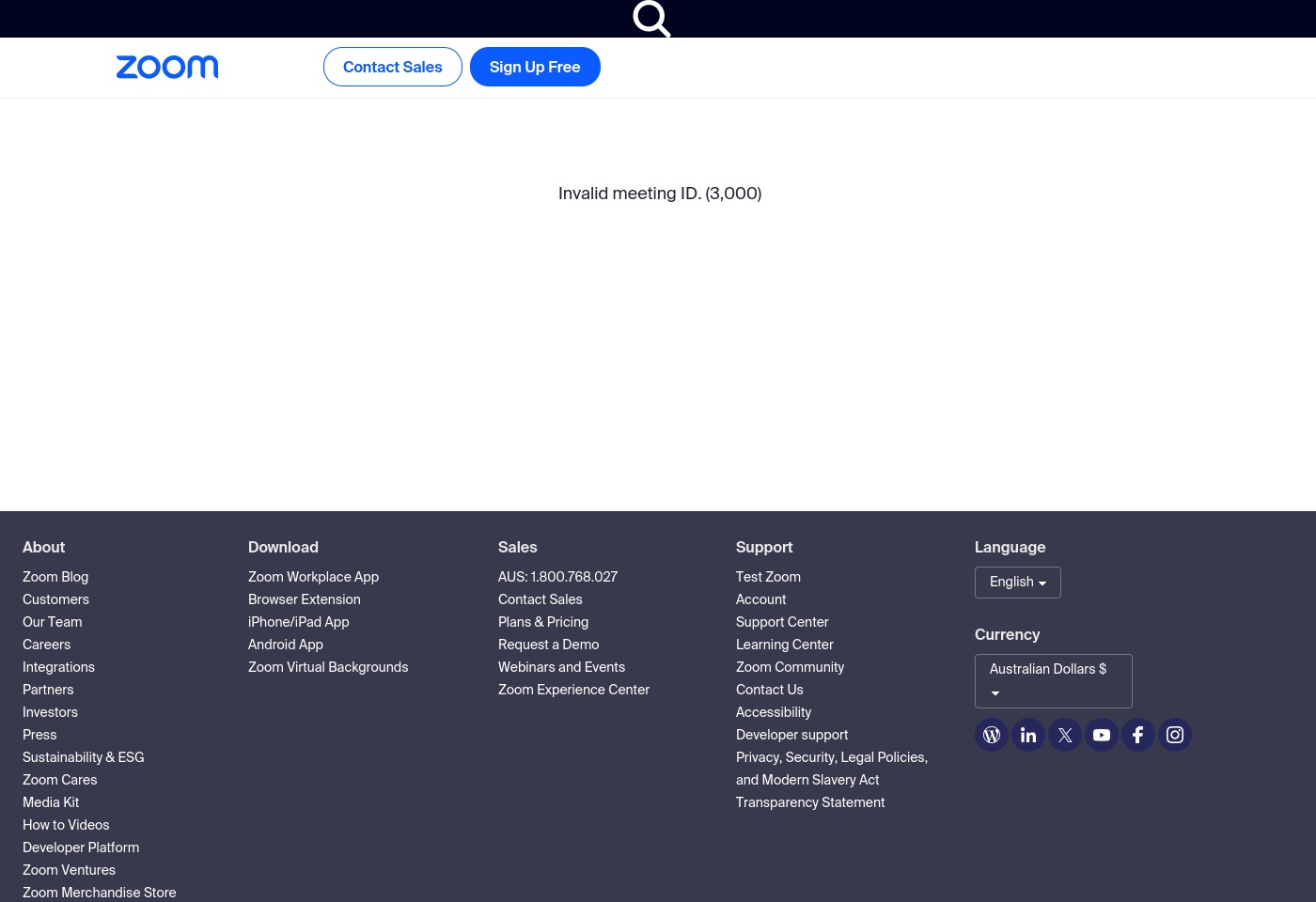This screenshot has width=1316, height=902.
Task: Open the Integrations link
Action: point(58,667)
